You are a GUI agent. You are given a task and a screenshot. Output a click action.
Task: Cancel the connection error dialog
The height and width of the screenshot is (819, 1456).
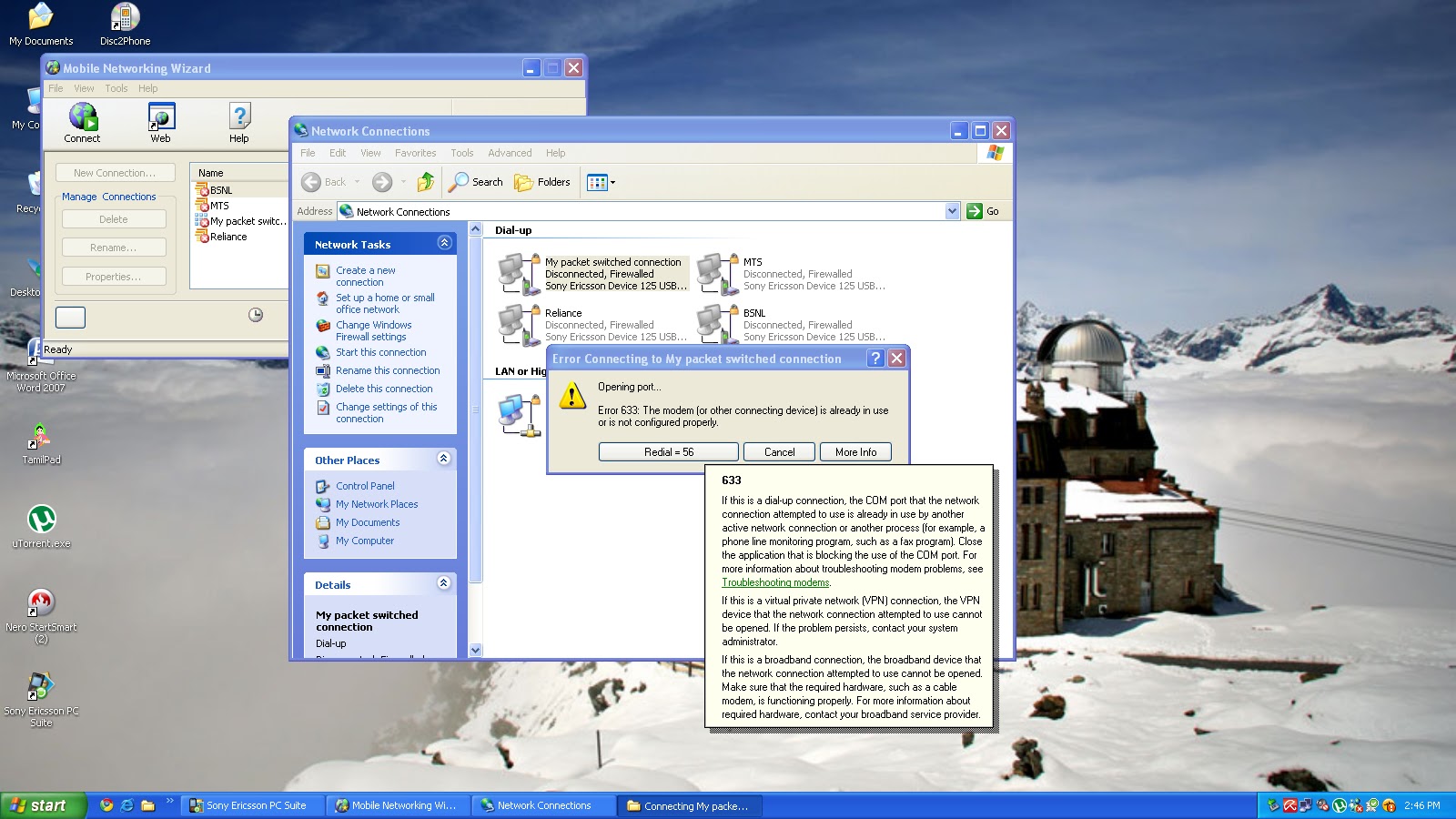click(779, 452)
